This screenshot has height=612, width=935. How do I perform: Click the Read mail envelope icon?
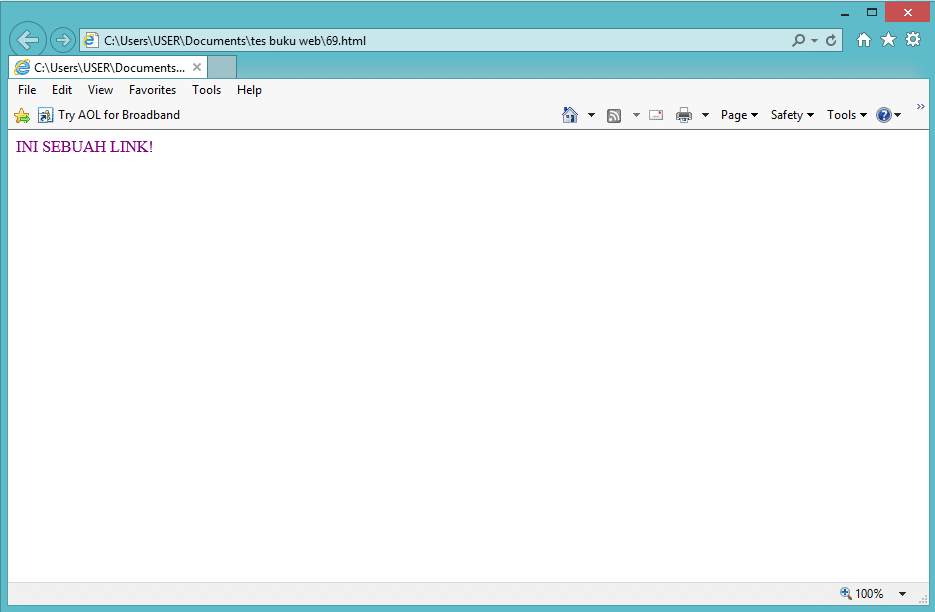coord(656,115)
